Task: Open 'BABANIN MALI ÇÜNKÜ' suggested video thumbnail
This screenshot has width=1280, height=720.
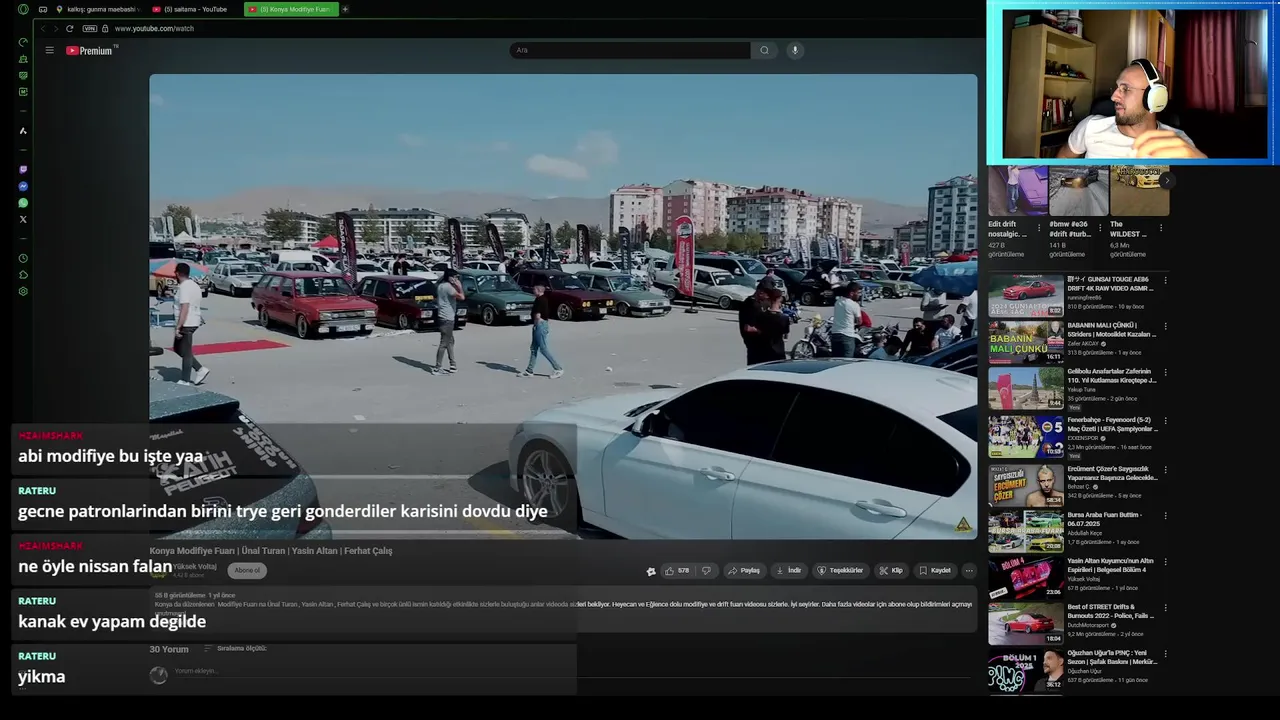Action: [1026, 342]
